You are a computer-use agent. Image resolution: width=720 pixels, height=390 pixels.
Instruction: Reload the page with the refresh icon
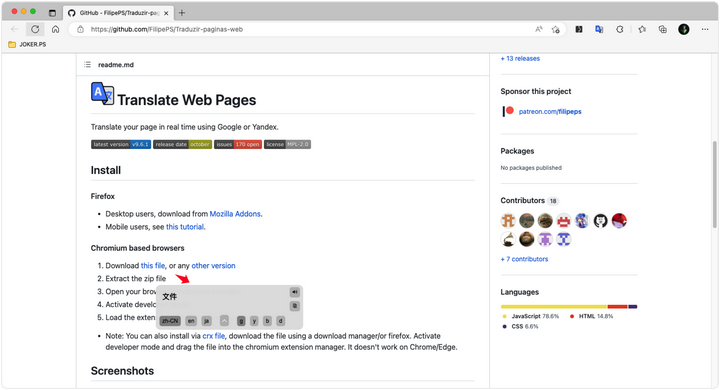click(x=35, y=29)
